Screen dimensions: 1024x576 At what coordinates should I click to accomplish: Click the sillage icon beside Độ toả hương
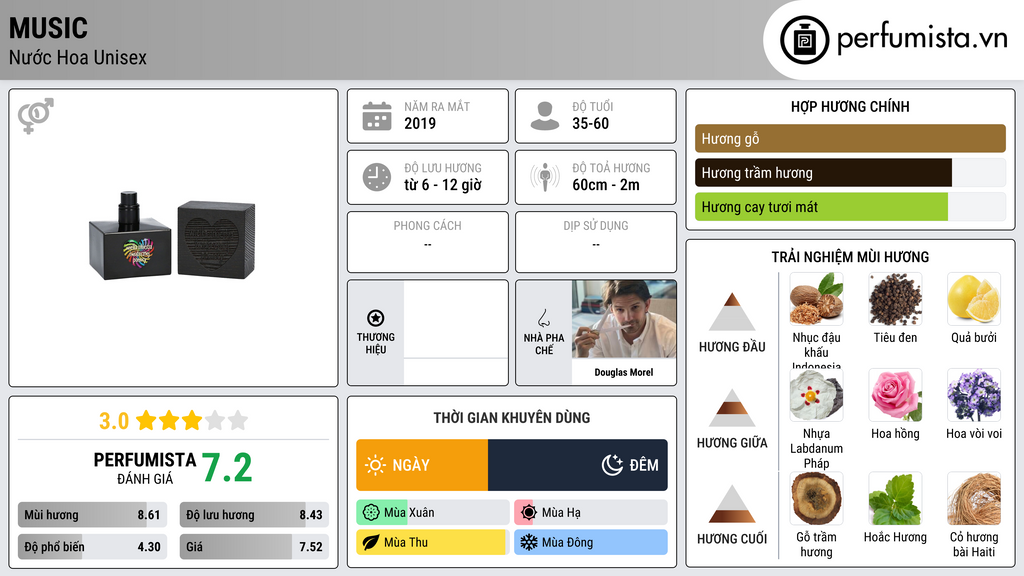pyautogui.click(x=545, y=177)
